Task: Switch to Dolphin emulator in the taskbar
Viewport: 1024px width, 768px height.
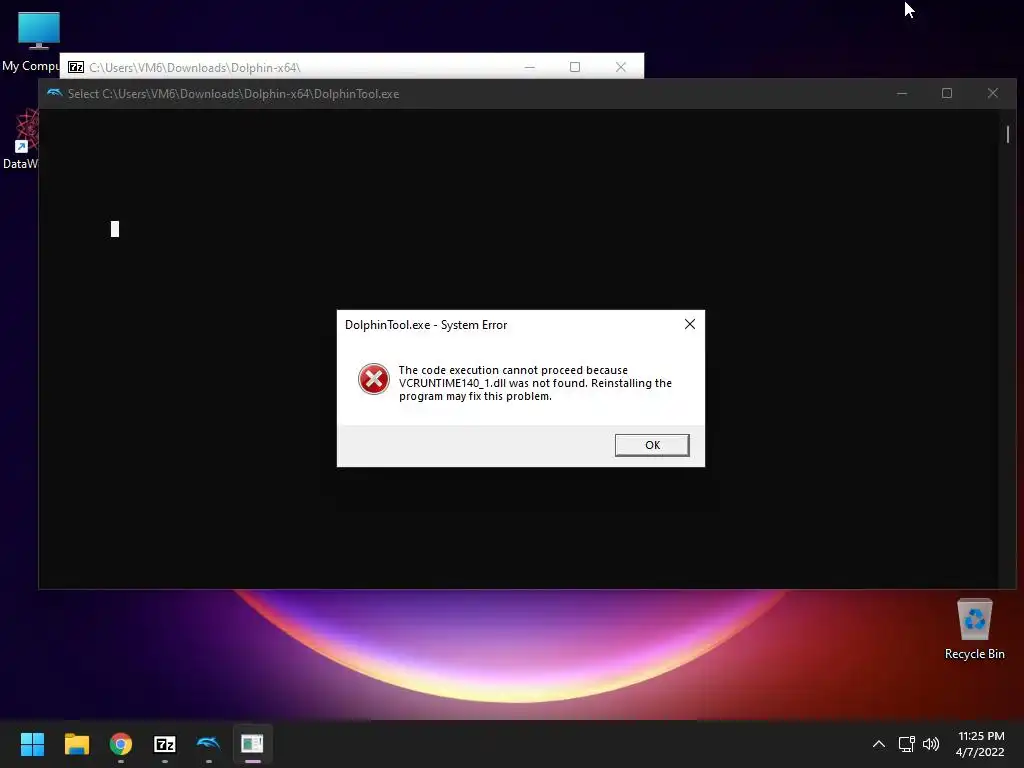Action: coord(208,744)
